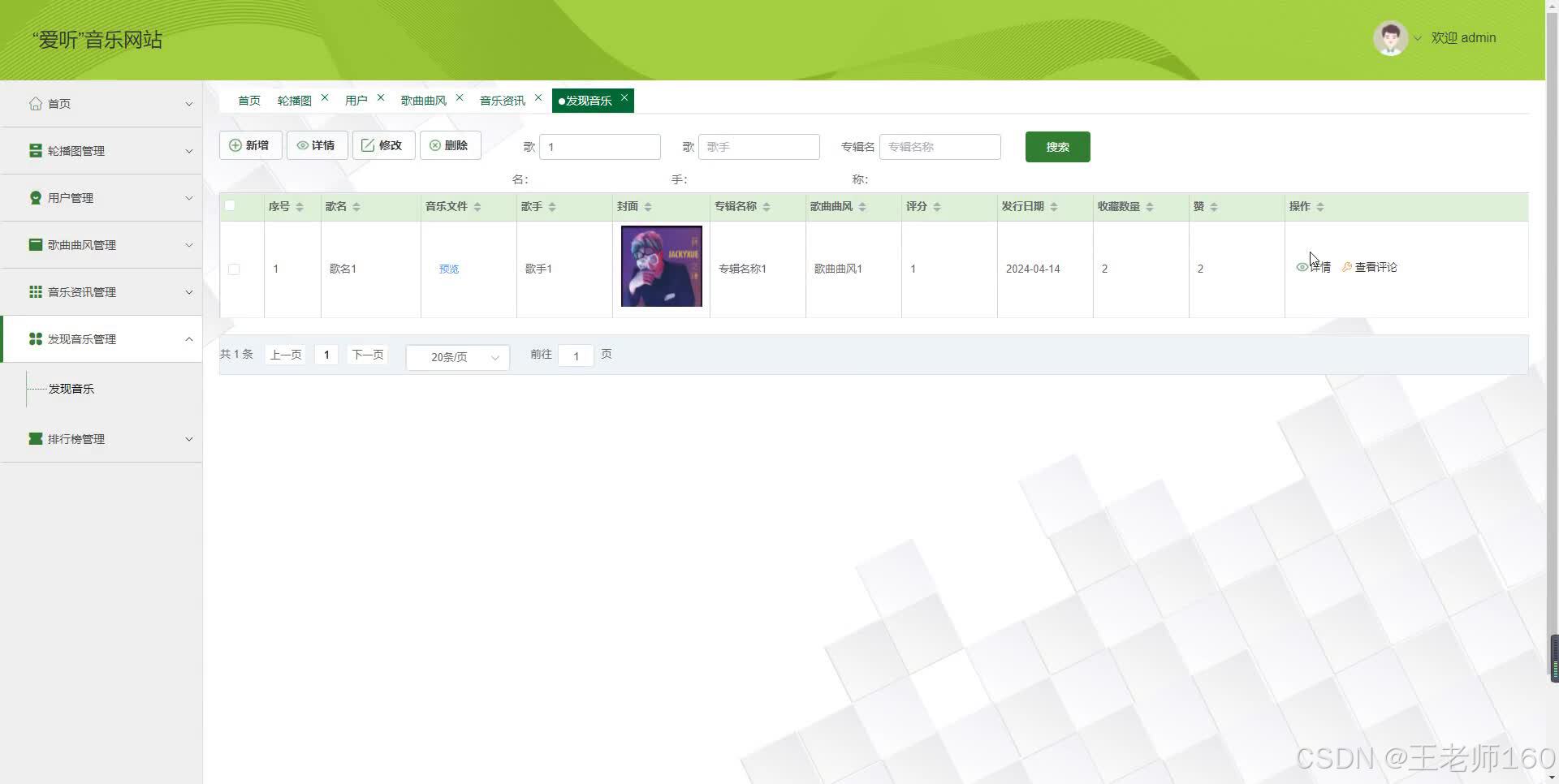This screenshot has height=784, width=1559.
Task: Click the green 搜索 button
Action: tap(1057, 147)
